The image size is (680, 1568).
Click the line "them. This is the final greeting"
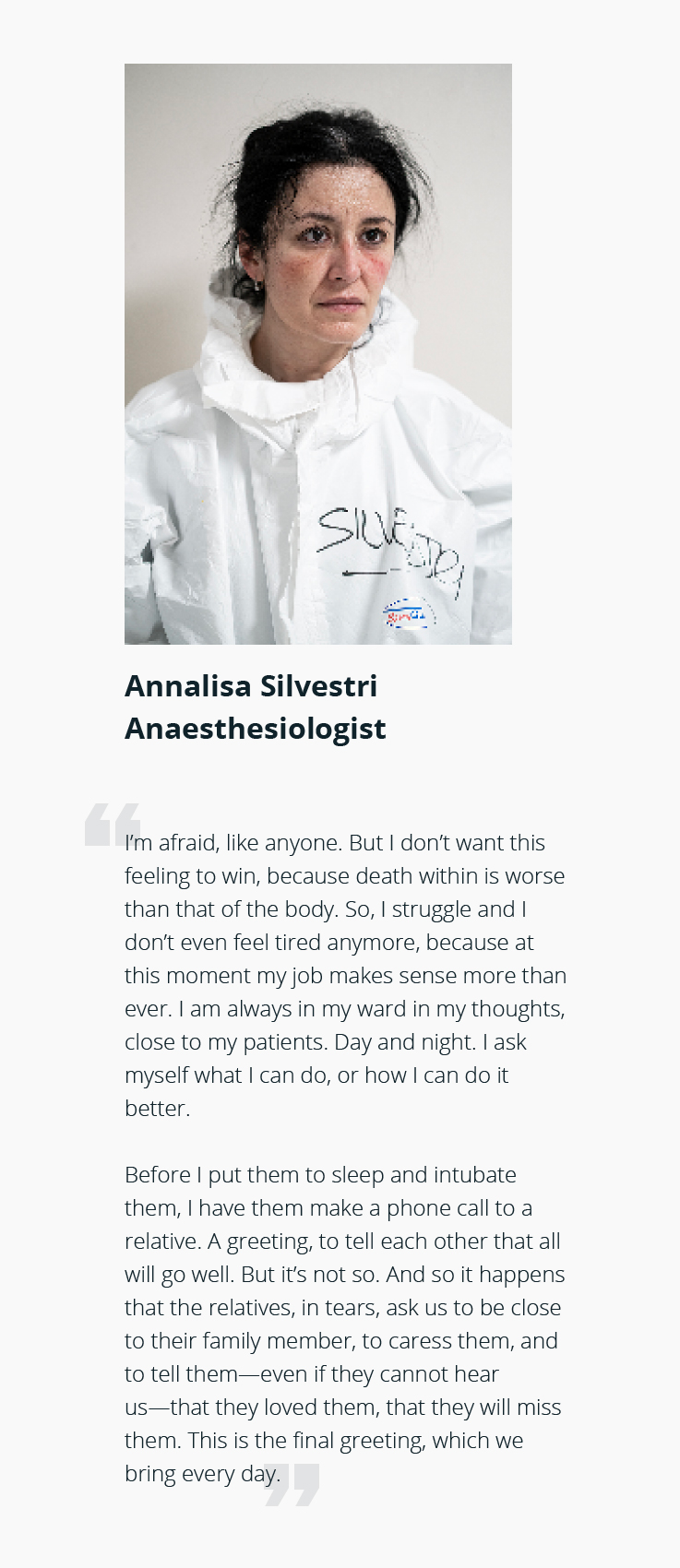[x=324, y=1441]
